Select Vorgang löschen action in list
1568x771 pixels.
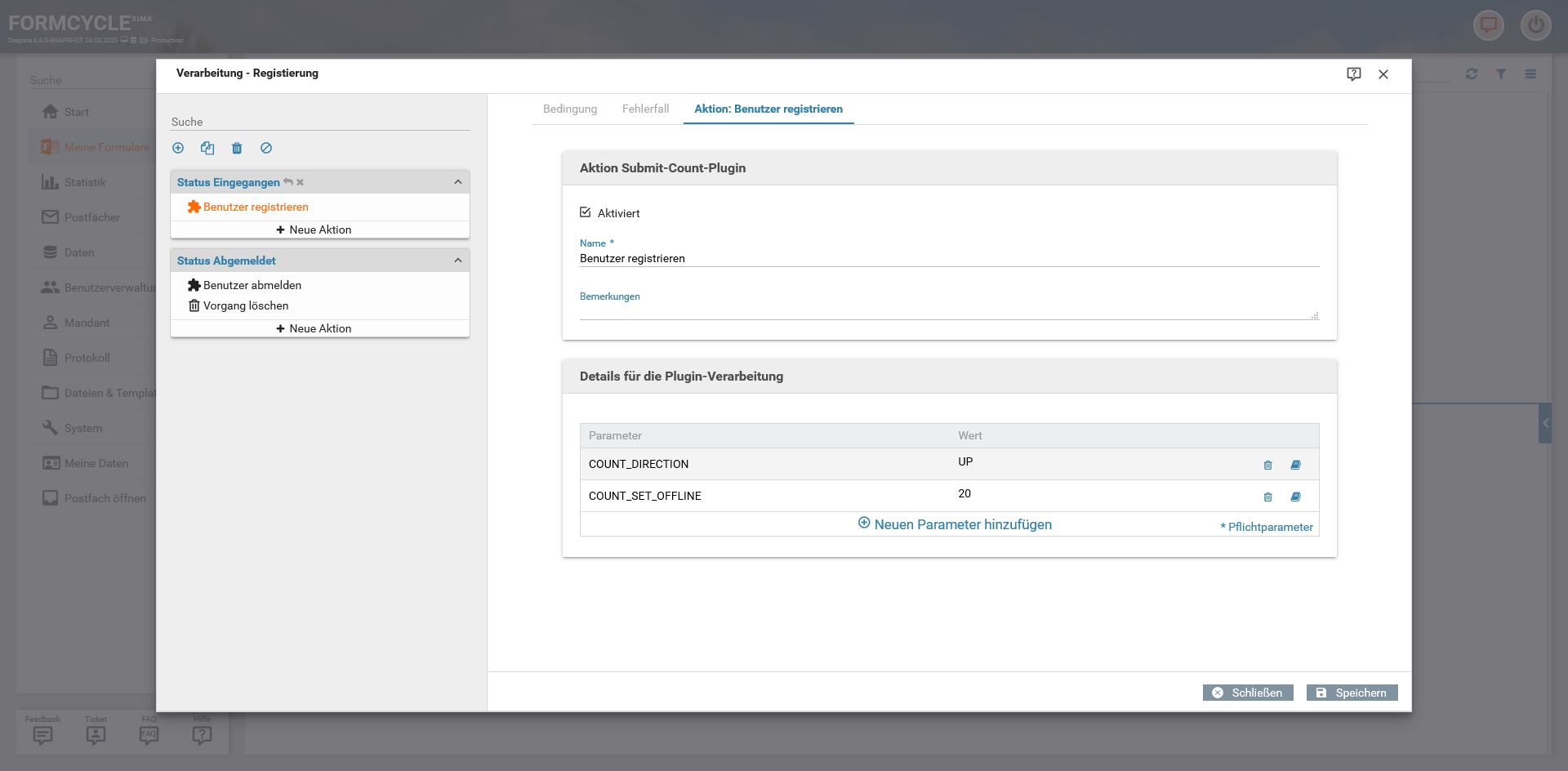[245, 305]
